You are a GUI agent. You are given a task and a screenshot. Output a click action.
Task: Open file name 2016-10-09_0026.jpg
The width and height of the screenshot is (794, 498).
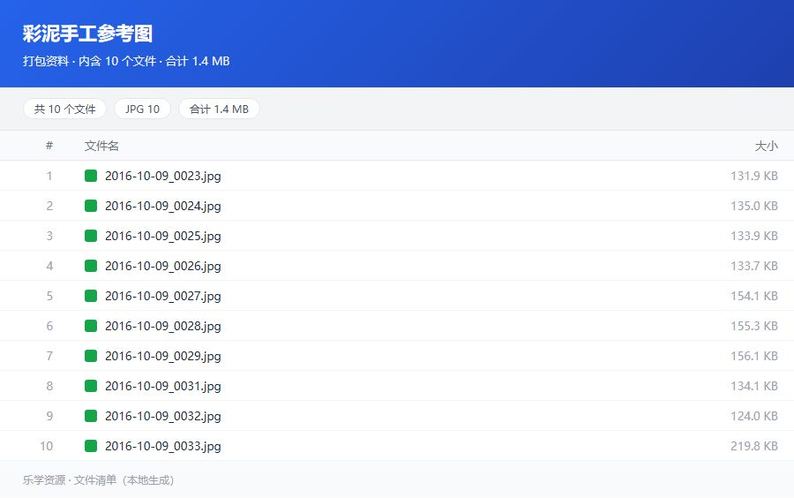[163, 266]
